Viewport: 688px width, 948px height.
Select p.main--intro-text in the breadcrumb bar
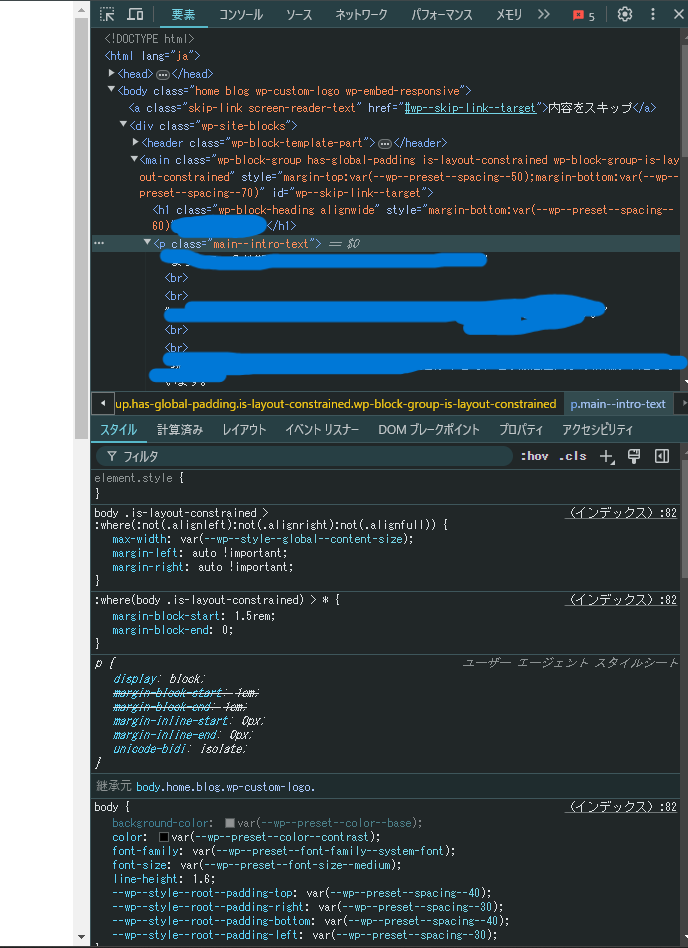click(x=617, y=404)
